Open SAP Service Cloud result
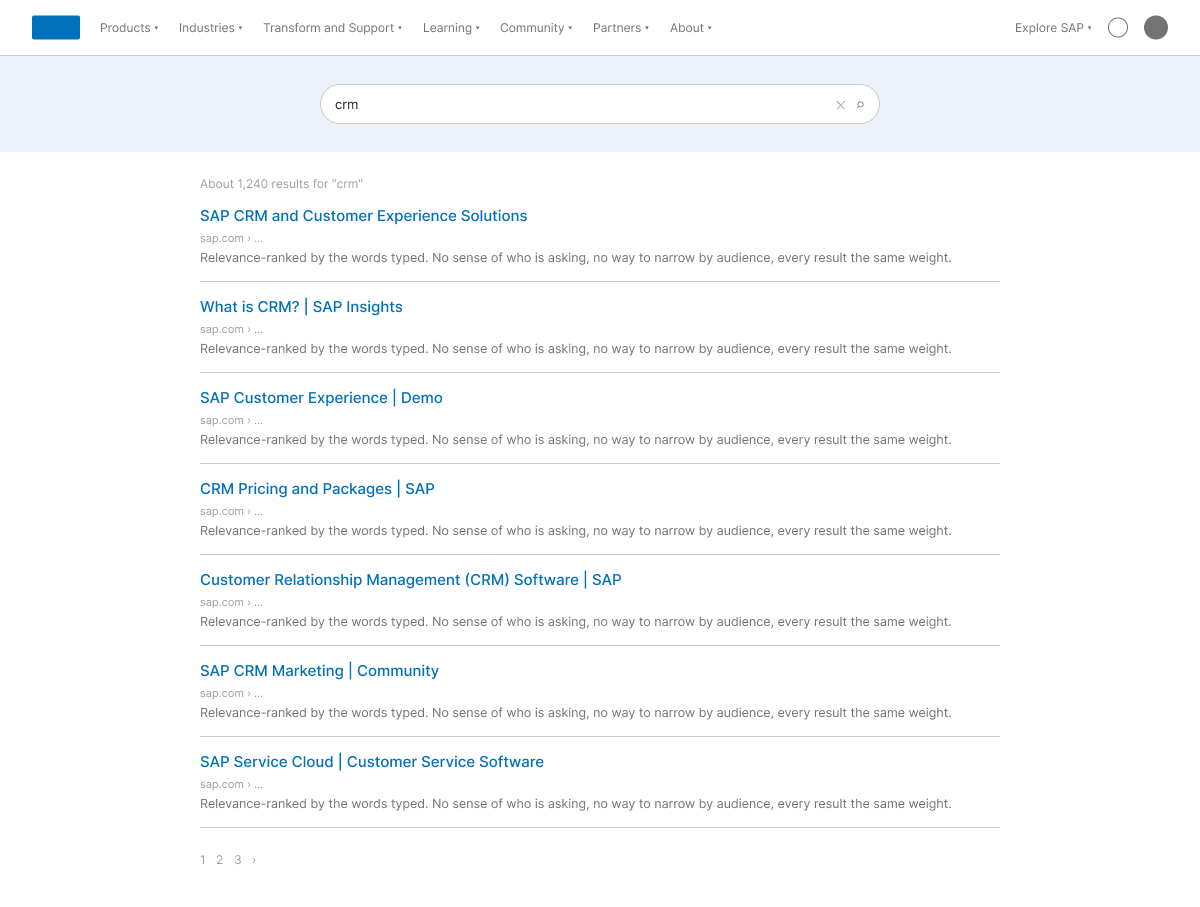Viewport: 1200px width, 907px height. click(372, 762)
